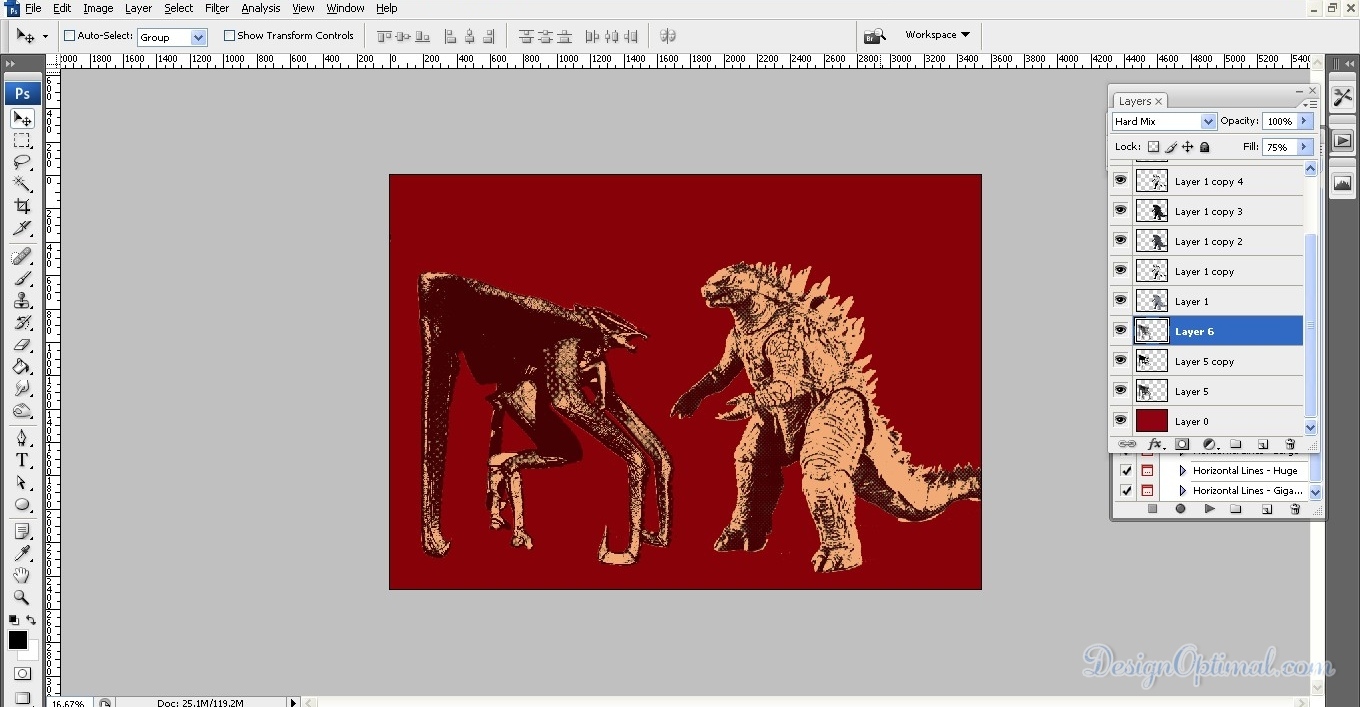Select the Paint Bucket tool

click(x=22, y=366)
